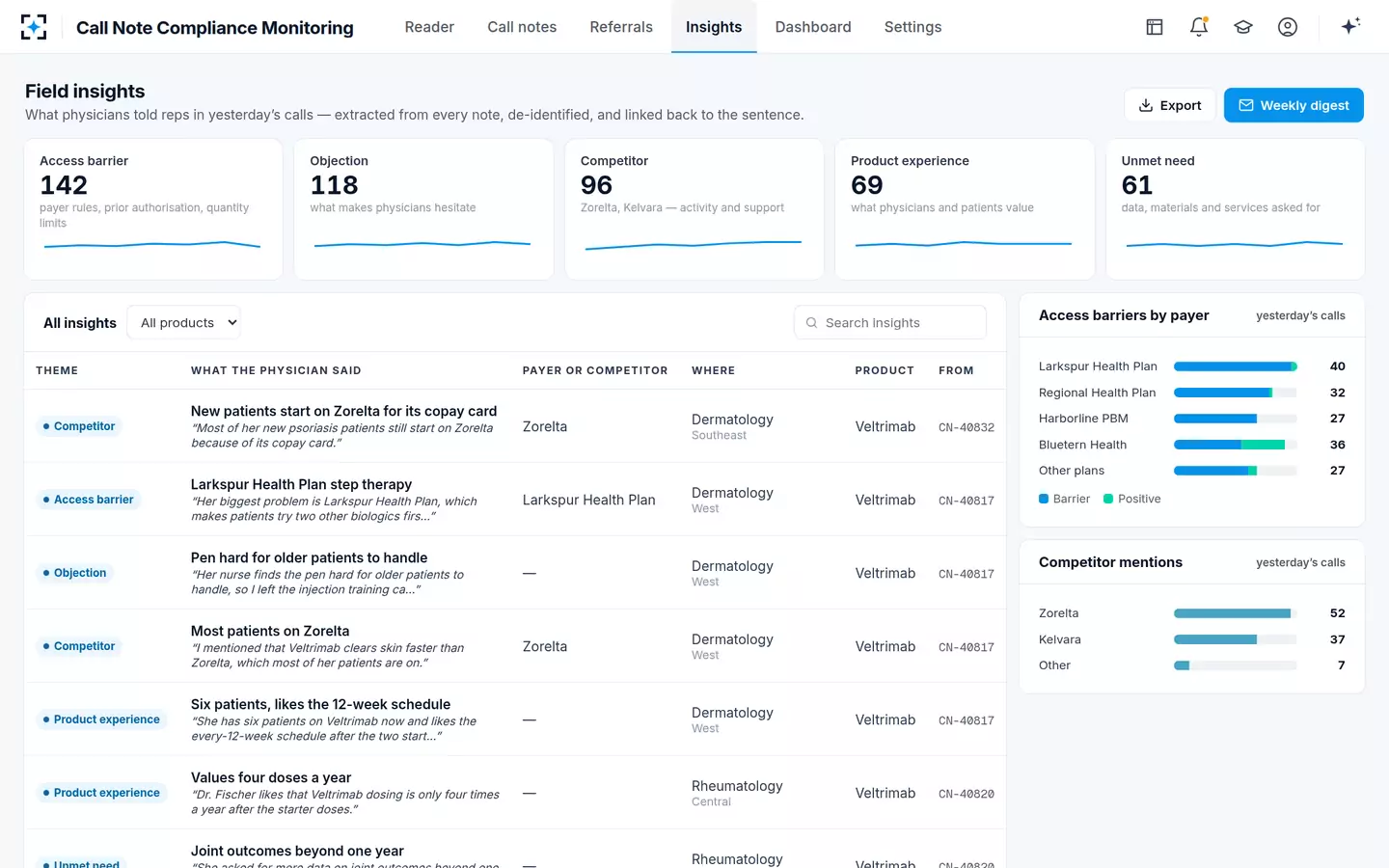Focus the Search insights field
Screen dimensions: 1389x868
(890, 323)
